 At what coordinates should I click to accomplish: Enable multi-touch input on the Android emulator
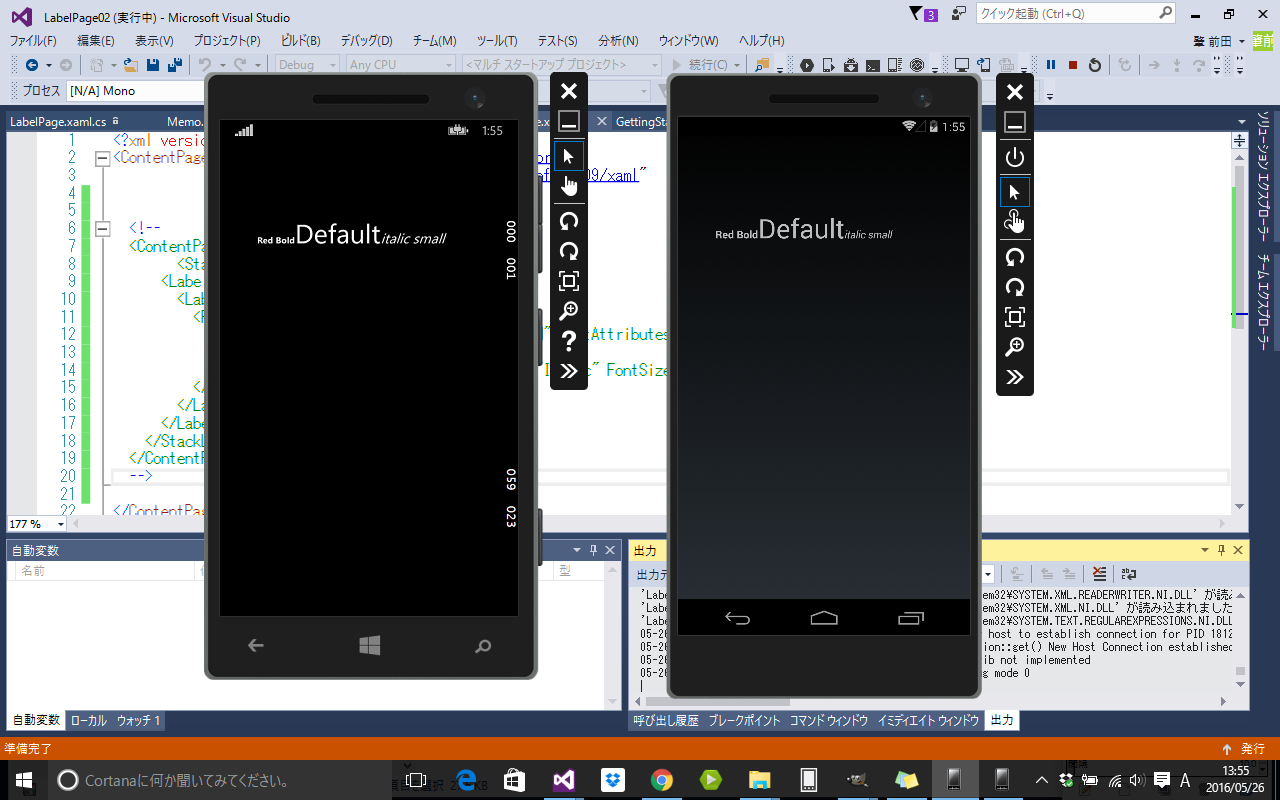click(1014, 221)
